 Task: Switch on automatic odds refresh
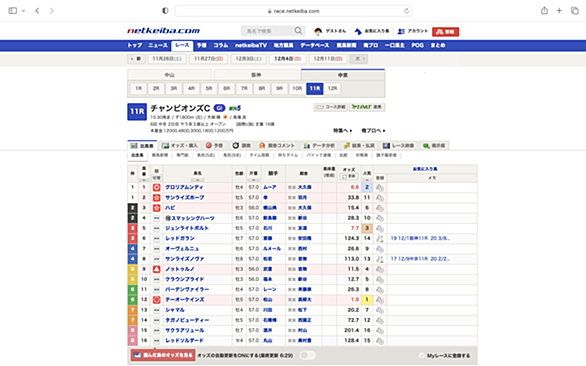coord(307,355)
